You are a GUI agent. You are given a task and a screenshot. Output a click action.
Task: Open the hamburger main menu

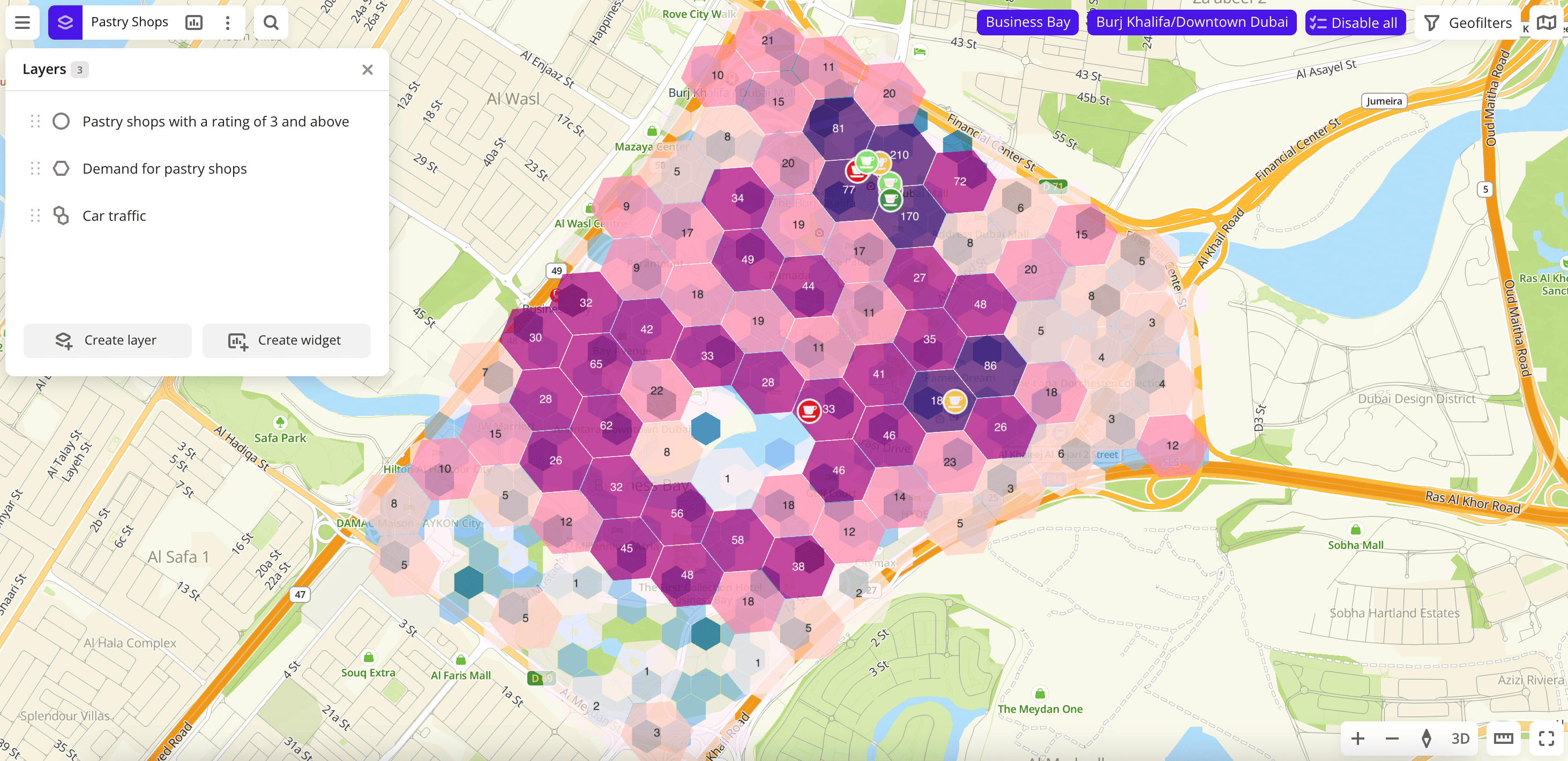coord(23,23)
